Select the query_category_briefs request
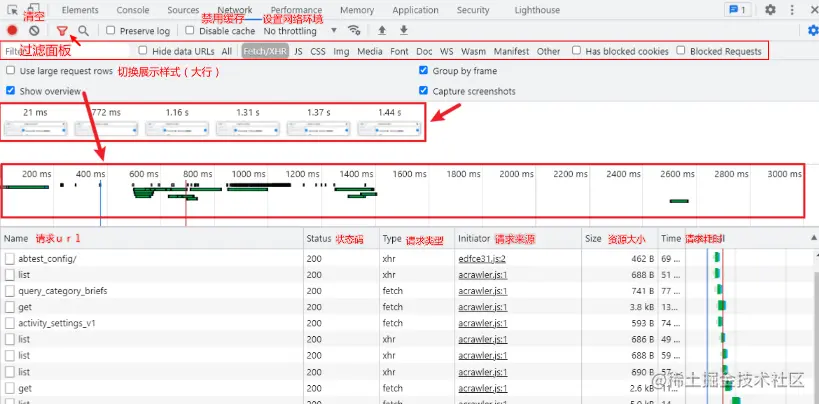819x404 pixels. [63, 291]
